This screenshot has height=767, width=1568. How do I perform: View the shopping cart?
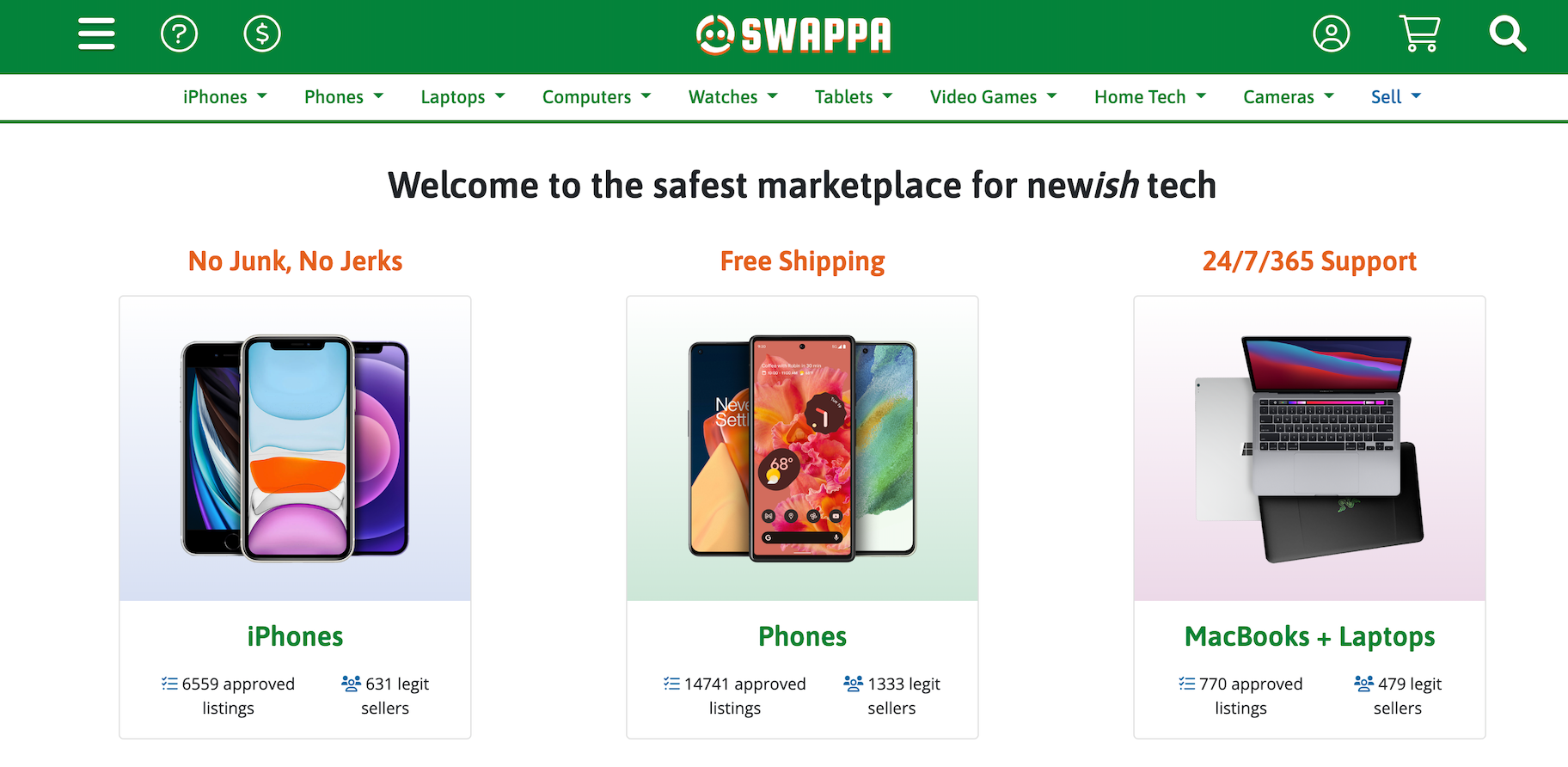(x=1418, y=34)
